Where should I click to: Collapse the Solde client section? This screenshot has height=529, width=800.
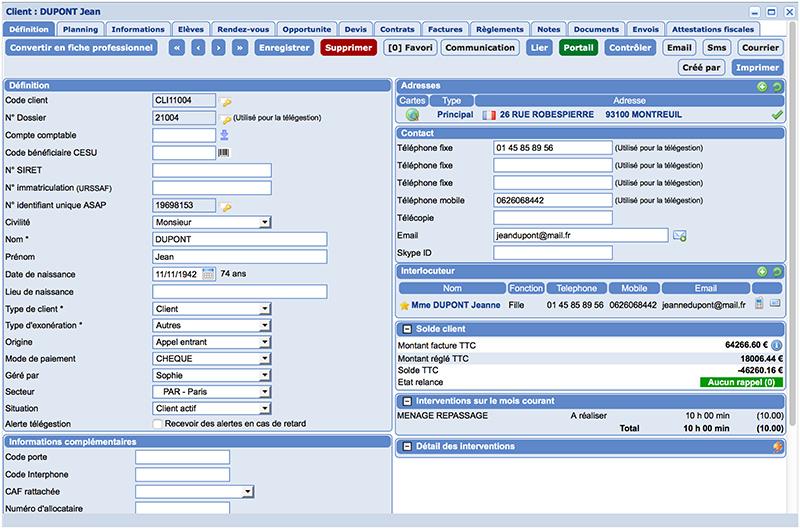tap(407, 329)
